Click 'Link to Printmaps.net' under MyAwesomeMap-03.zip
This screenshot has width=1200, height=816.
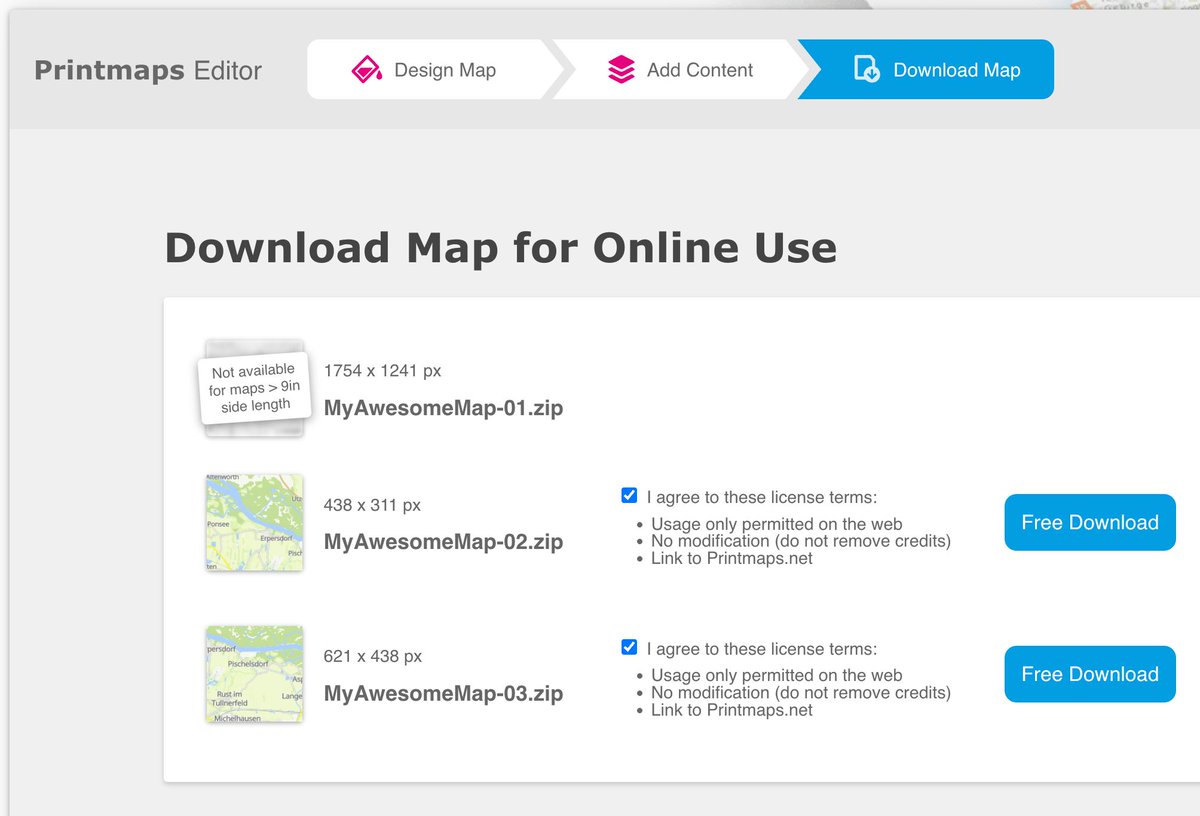732,710
